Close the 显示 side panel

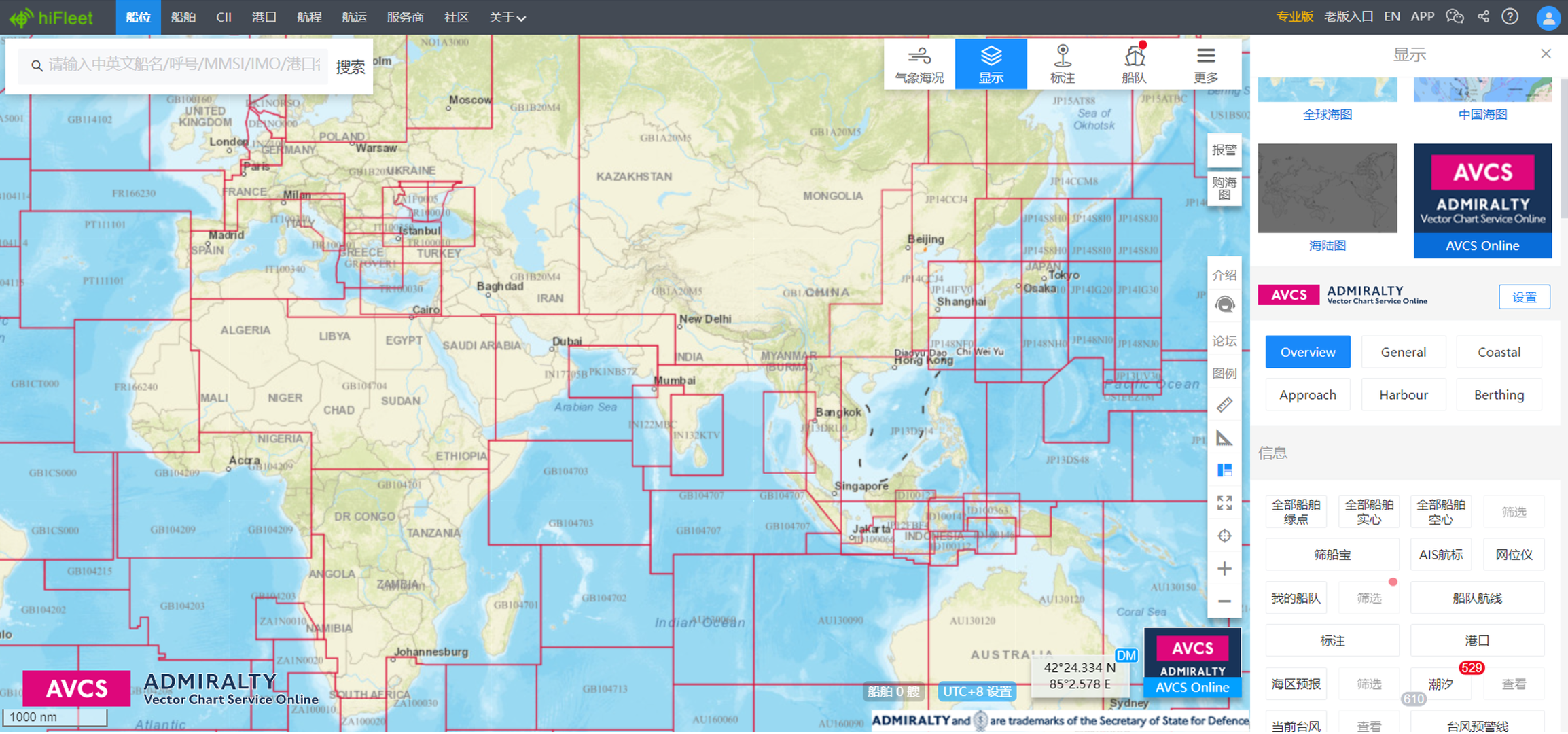tap(1546, 54)
